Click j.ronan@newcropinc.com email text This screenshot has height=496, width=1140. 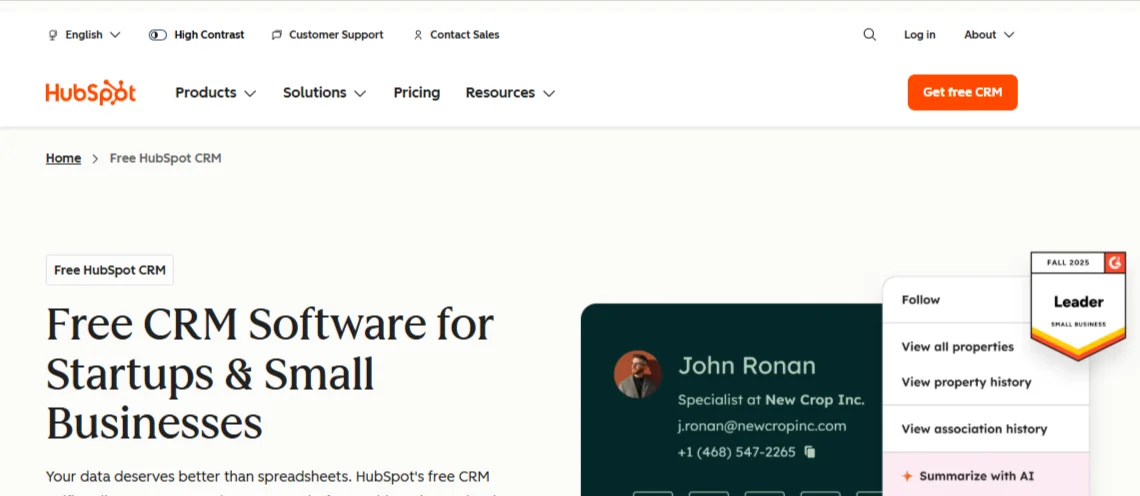coord(762,426)
